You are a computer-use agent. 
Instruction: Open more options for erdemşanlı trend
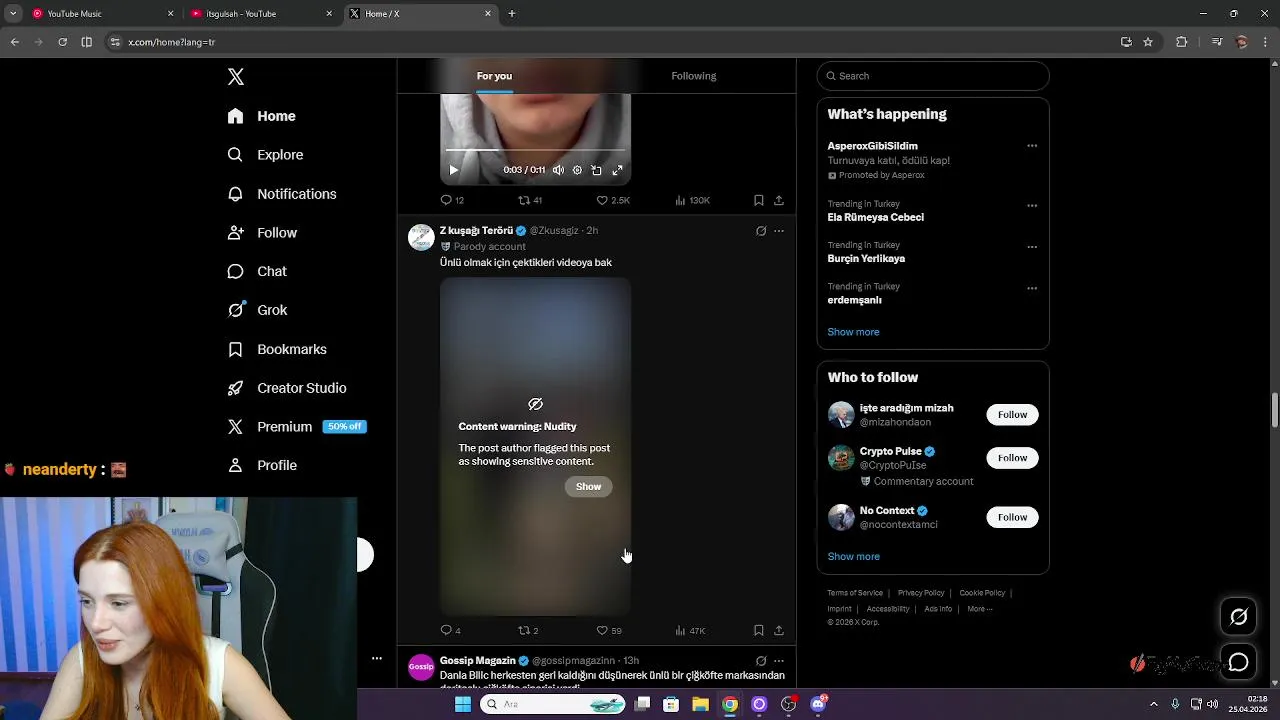pos(1032,288)
